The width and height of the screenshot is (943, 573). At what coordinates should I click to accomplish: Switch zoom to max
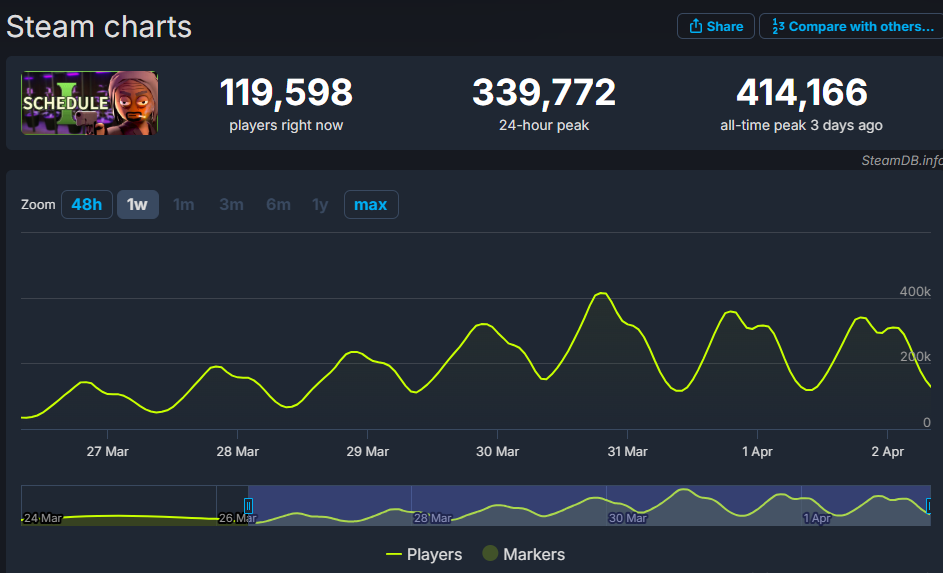[371, 204]
